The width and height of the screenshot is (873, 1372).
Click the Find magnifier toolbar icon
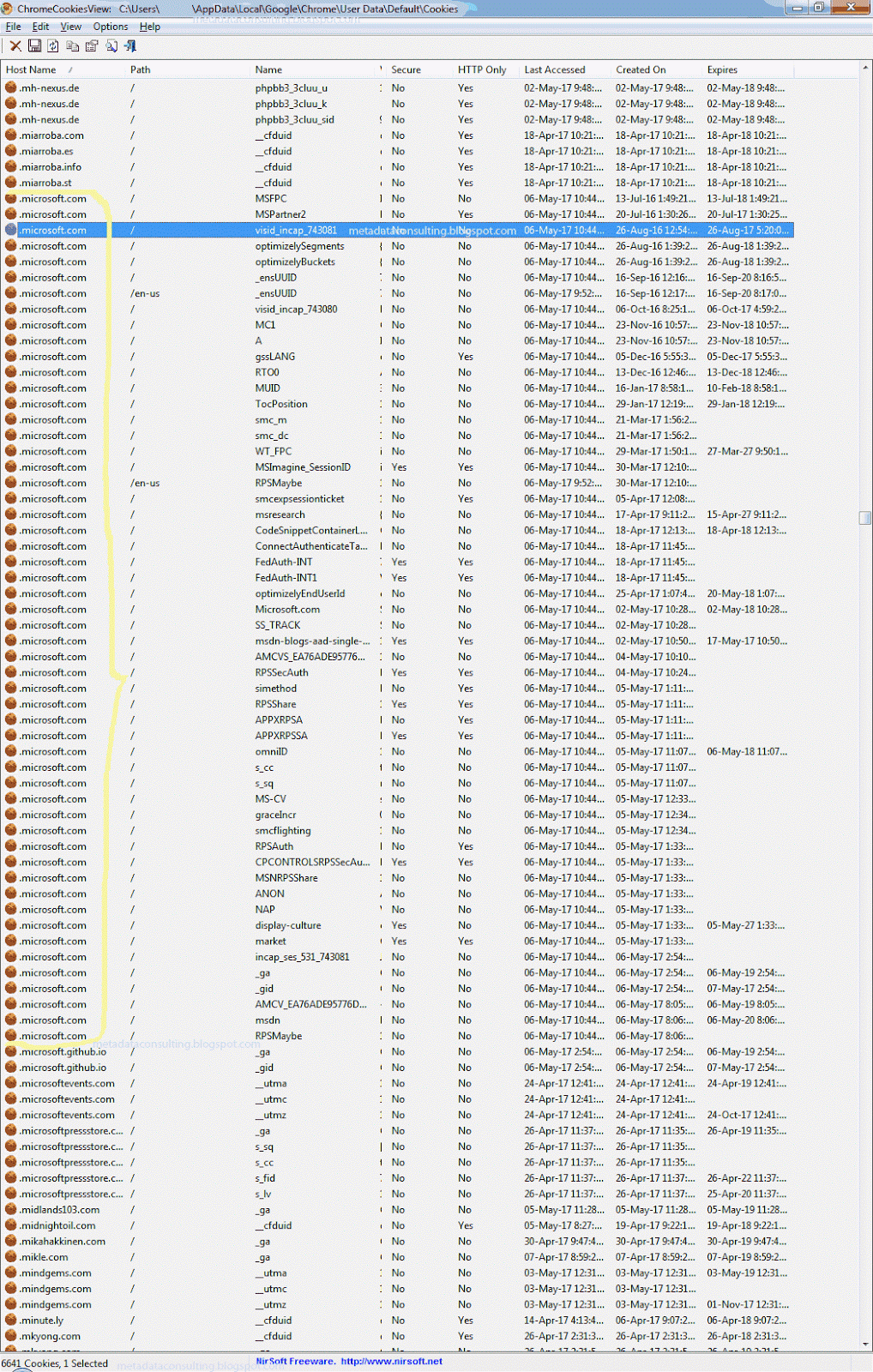click(111, 46)
